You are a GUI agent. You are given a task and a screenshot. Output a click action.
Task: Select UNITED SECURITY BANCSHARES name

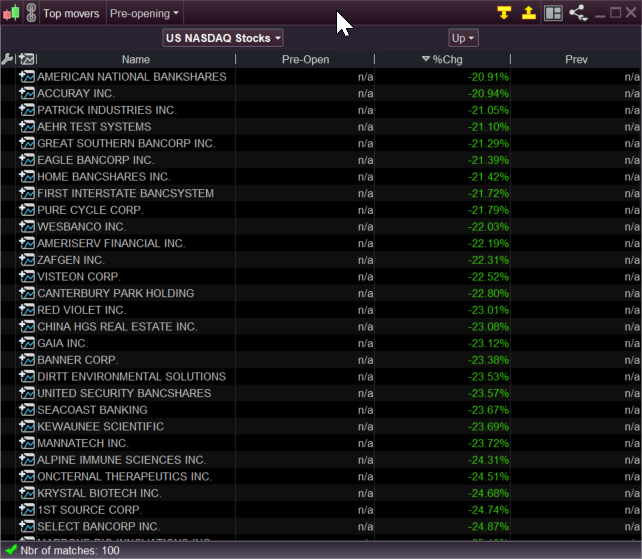(x=124, y=393)
